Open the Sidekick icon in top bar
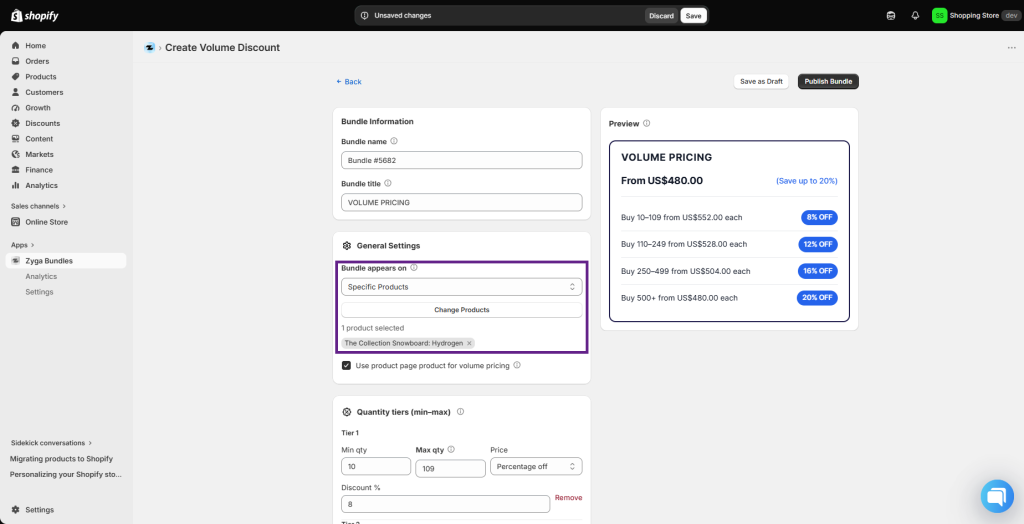The height and width of the screenshot is (524, 1024). tap(891, 16)
